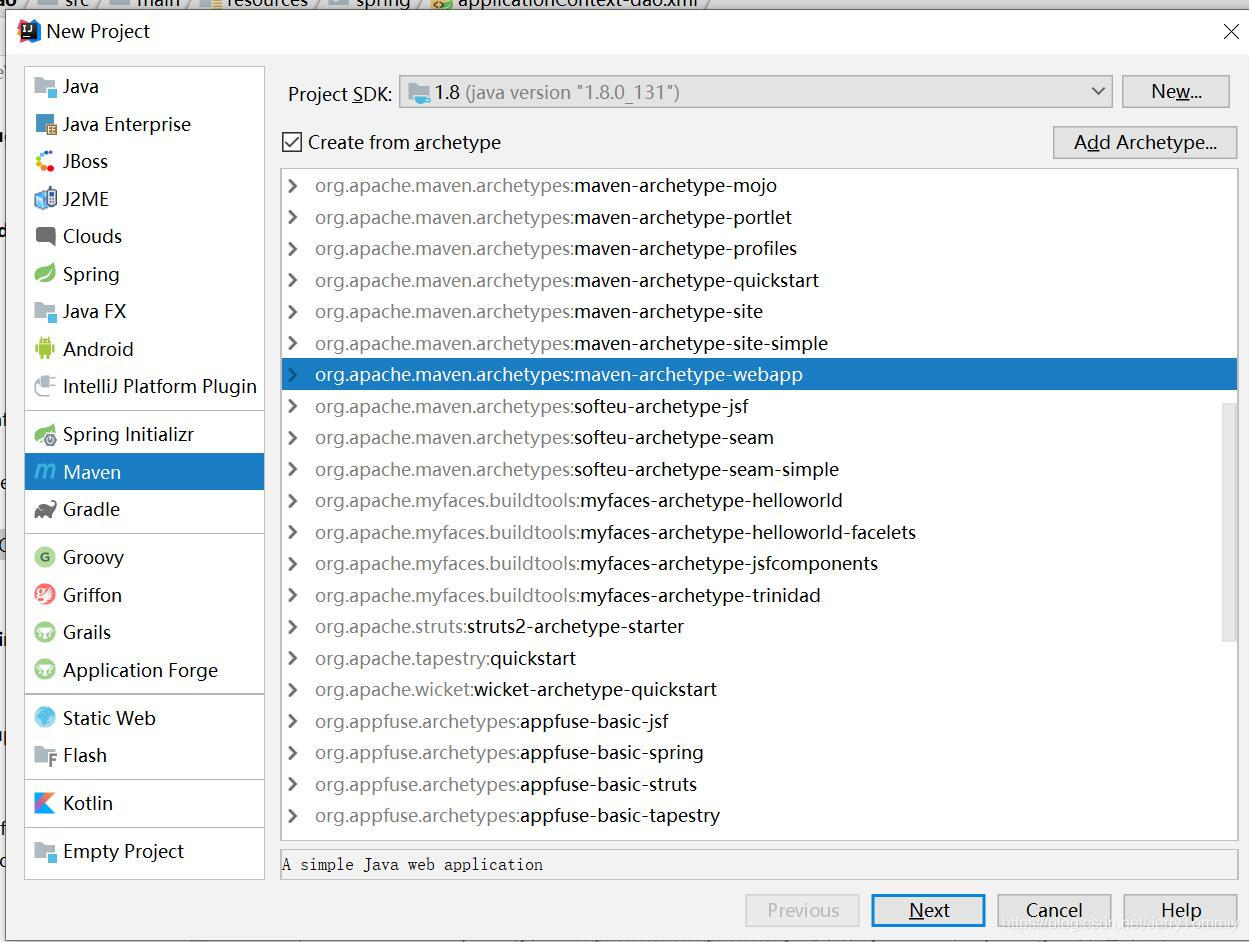Screen dimensions: 1249x942
Task: Click the Previous button
Action: pos(802,910)
